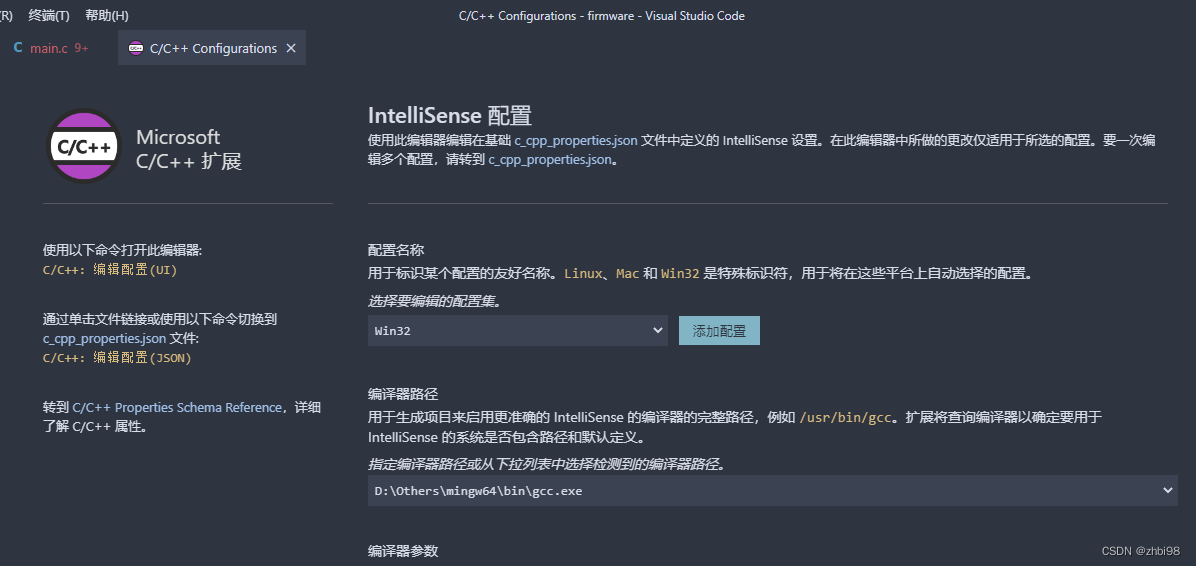
Task: Open C/C++ Properties Schema Reference link
Action: coord(177,407)
